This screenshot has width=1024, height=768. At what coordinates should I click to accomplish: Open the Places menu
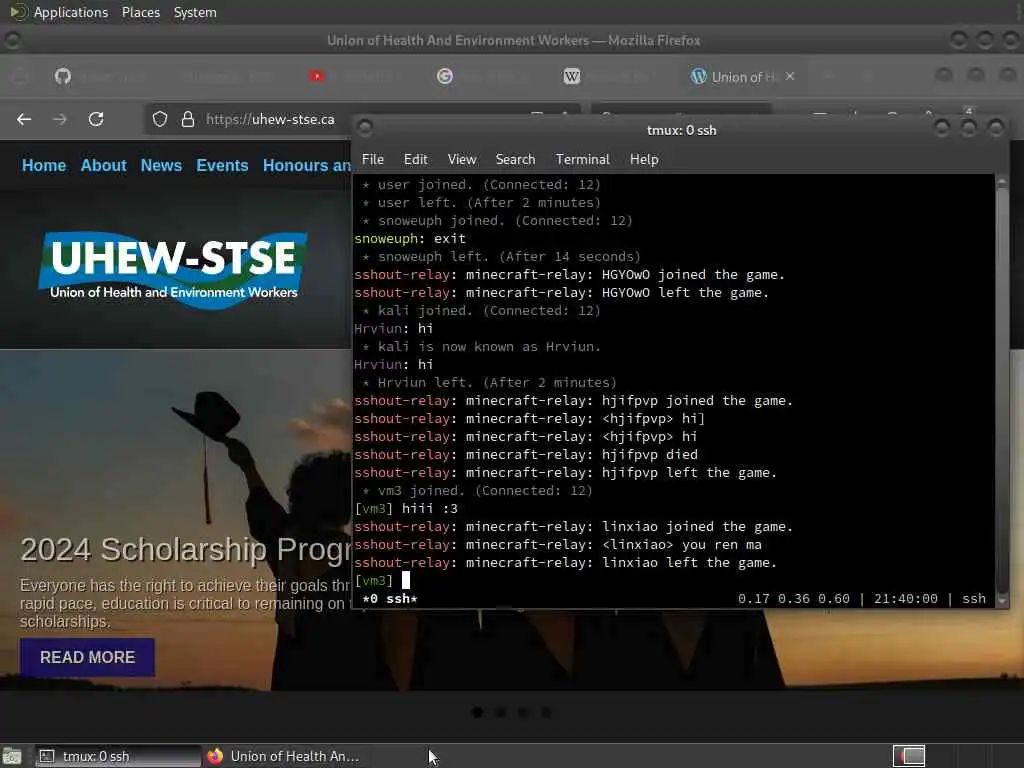(x=140, y=12)
